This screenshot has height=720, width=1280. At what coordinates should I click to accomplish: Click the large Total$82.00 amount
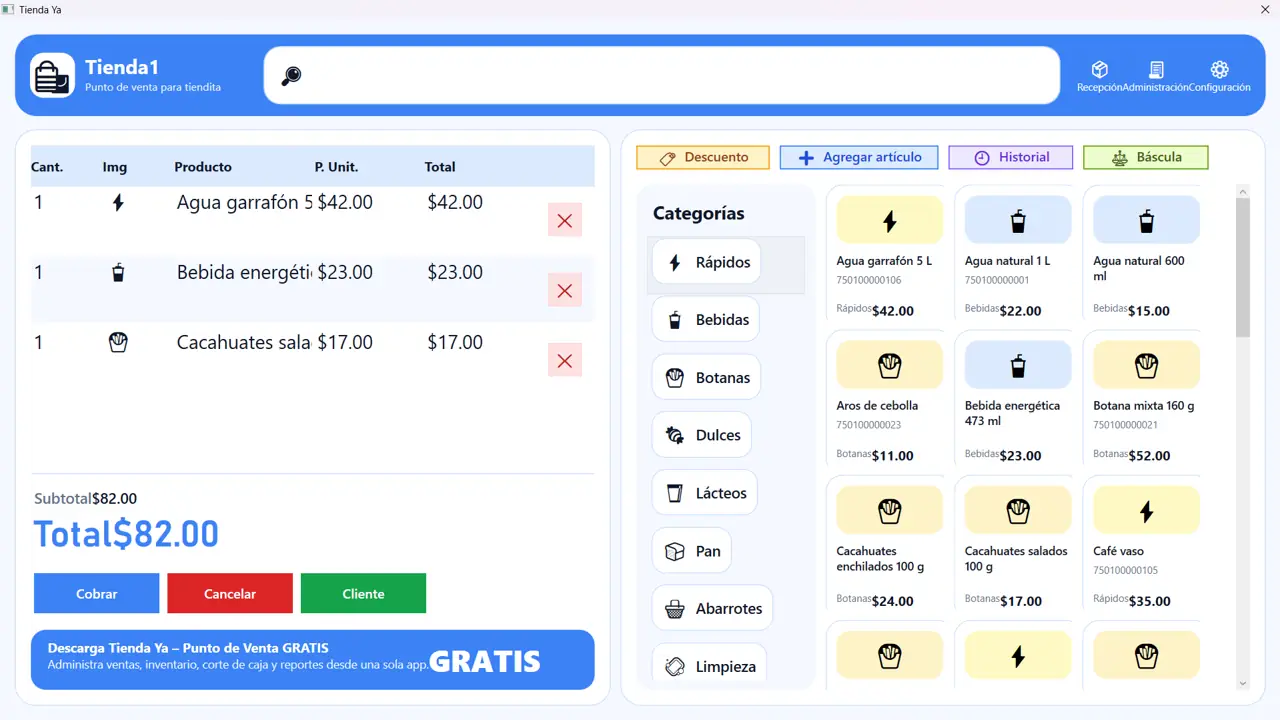[126, 534]
